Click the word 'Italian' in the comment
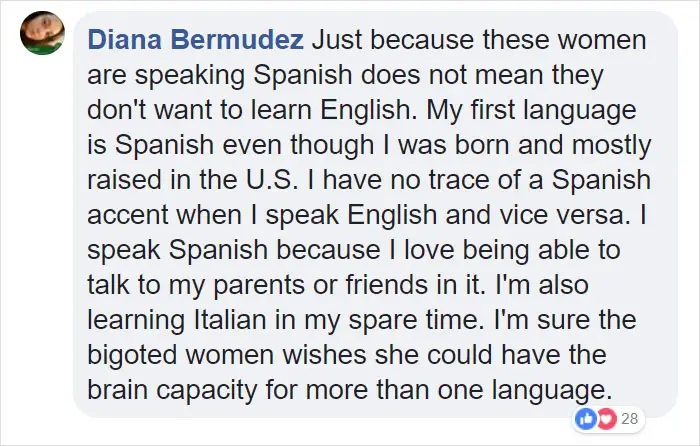This screenshot has height=446, width=700. (x=230, y=320)
